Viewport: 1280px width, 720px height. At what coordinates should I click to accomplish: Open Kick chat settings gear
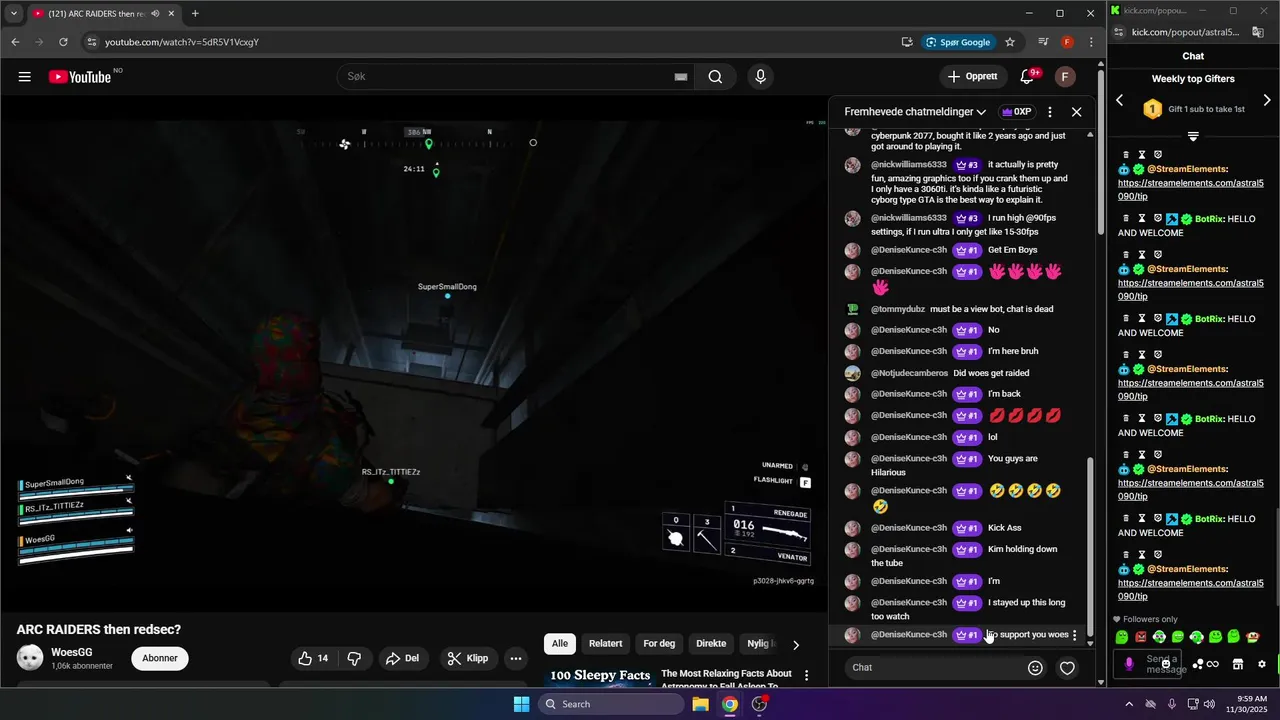click(1262, 664)
